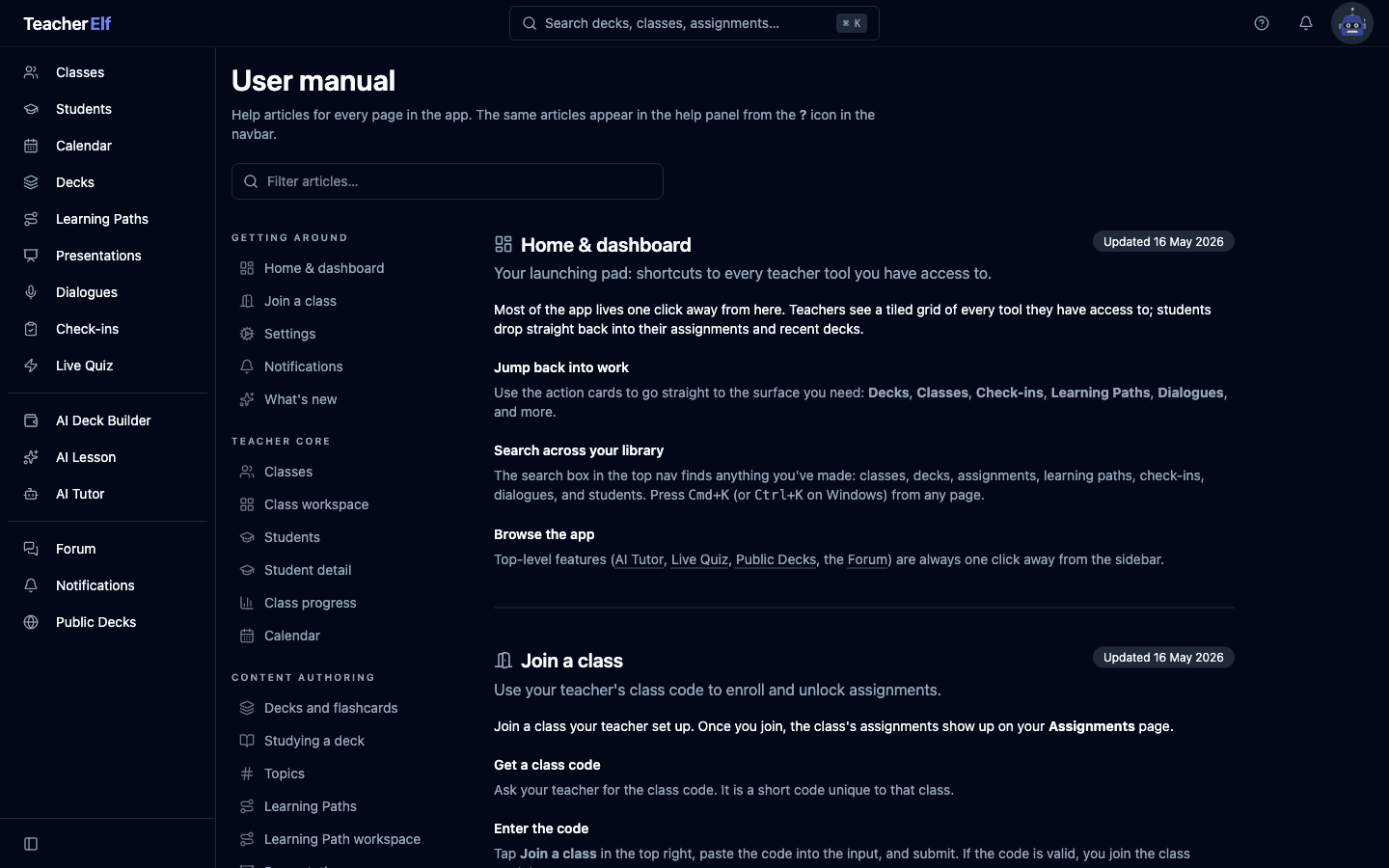Viewport: 1389px width, 868px height.
Task: Launch Live Quiz lightning icon
Action: (x=31, y=366)
